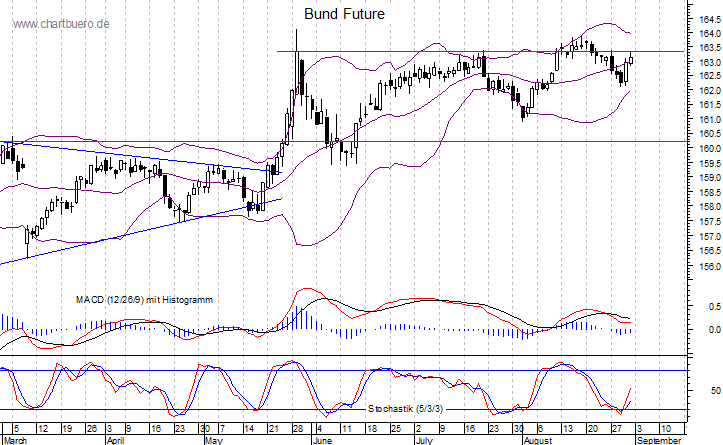The height and width of the screenshot is (445, 723).
Task: Click the "March" month label
Action: (x=16, y=441)
